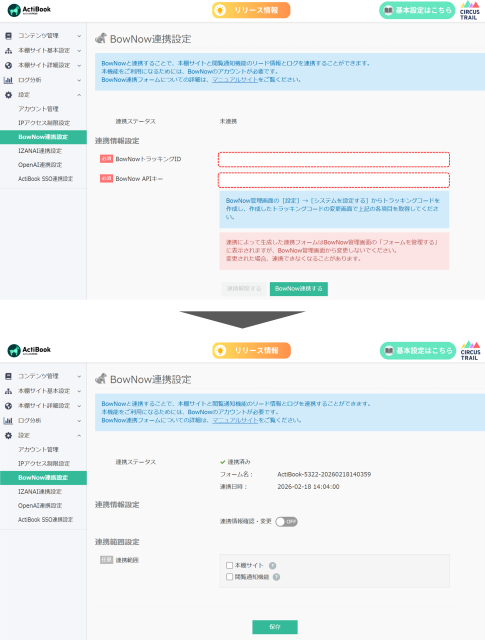Screen dimensions: 485x640
Task: Click globe icon beside 本棚サイト詳細設定 in upper sidebar
Action: (x=8, y=65)
